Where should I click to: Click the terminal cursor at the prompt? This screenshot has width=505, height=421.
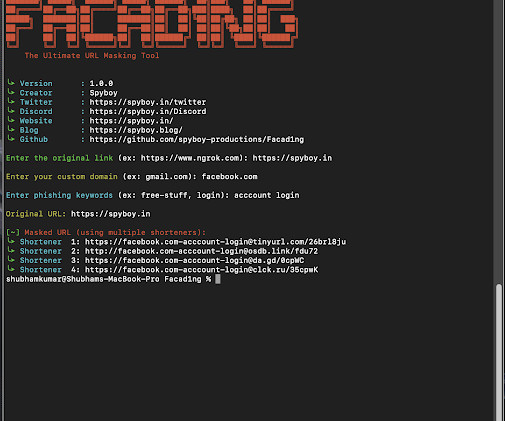(218, 279)
